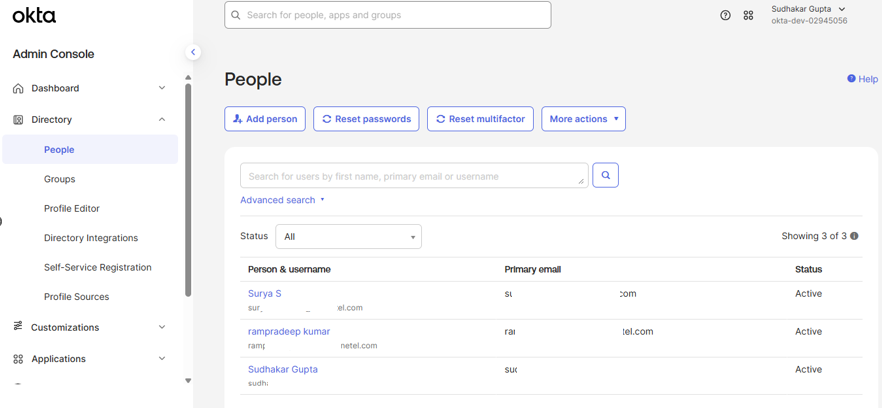The height and width of the screenshot is (408, 882).
Task: Expand the Customizations menu chevron
Action: tap(162, 327)
